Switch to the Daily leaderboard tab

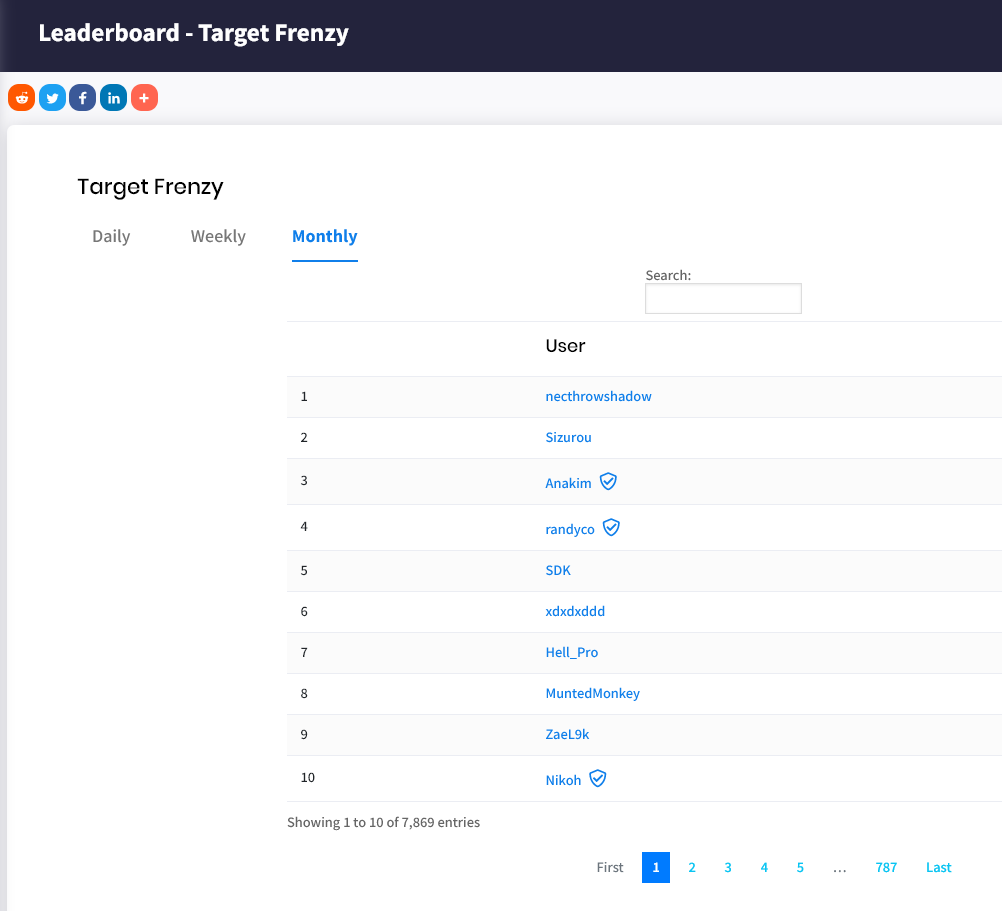click(x=111, y=236)
